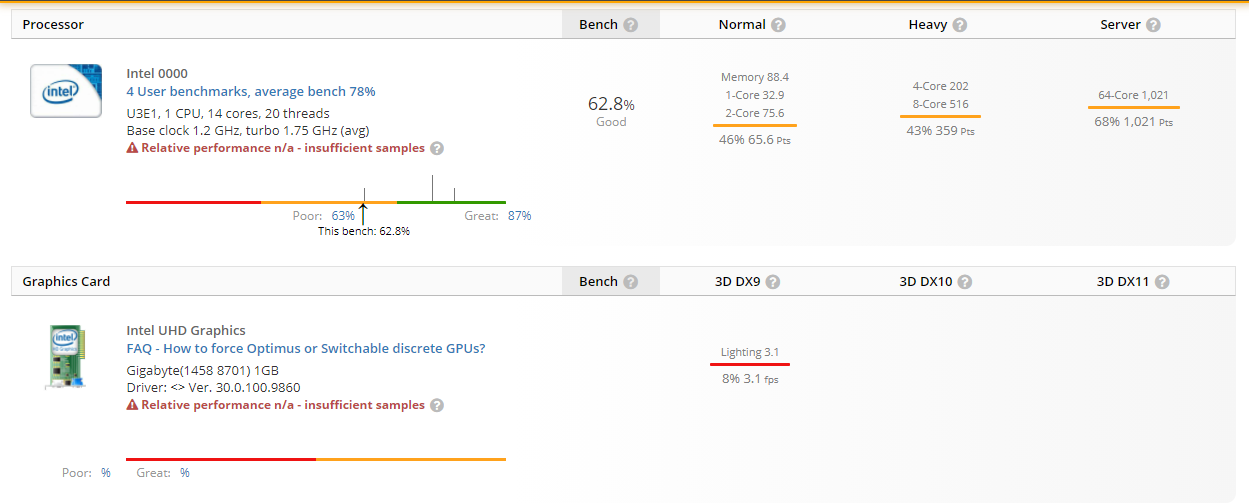The height and width of the screenshot is (503, 1249).
Task: Open FAQ on forcing Optimus discrete GPUs
Action: coord(306,348)
